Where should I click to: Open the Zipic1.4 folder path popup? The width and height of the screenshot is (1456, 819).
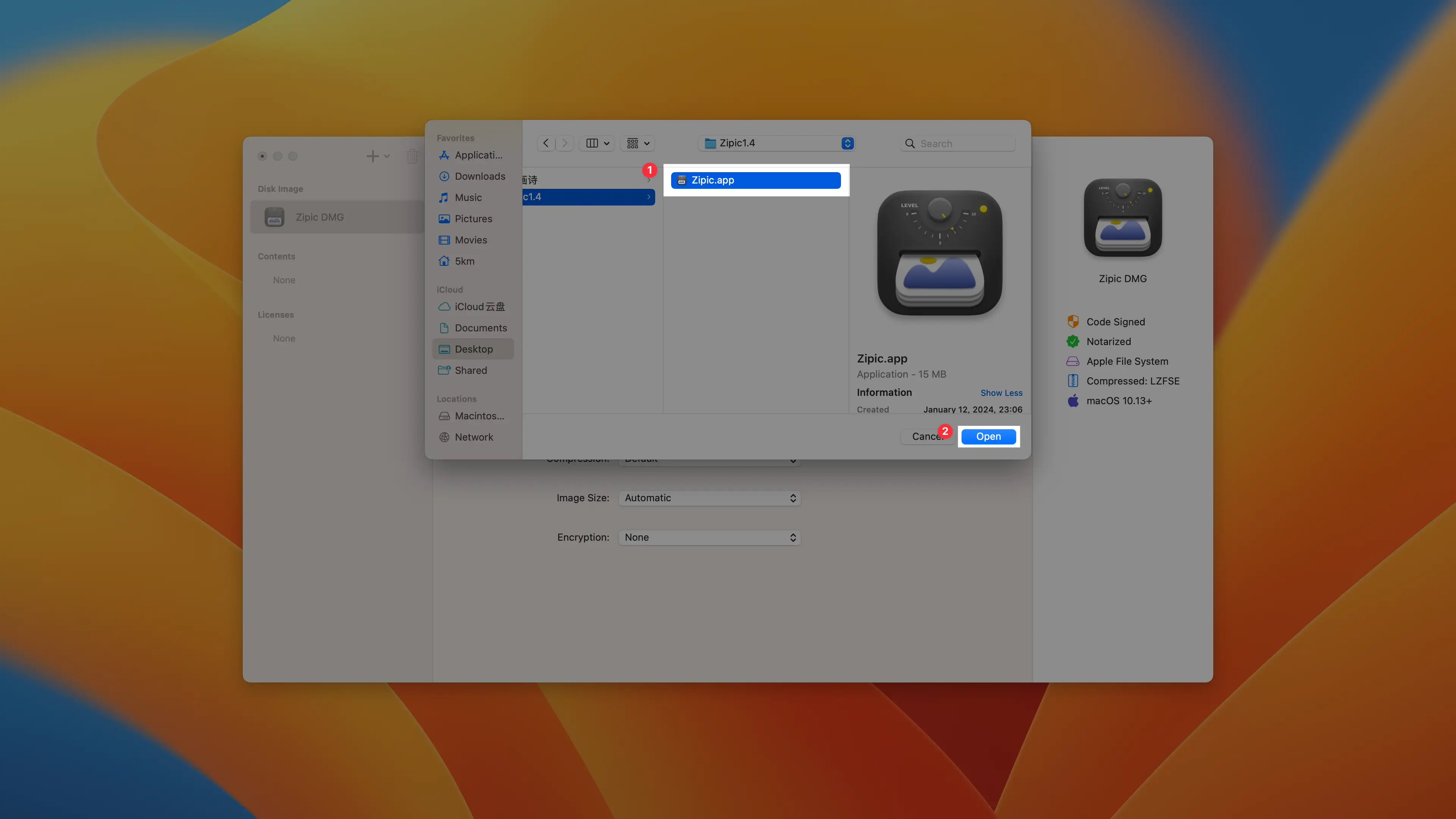(x=776, y=143)
